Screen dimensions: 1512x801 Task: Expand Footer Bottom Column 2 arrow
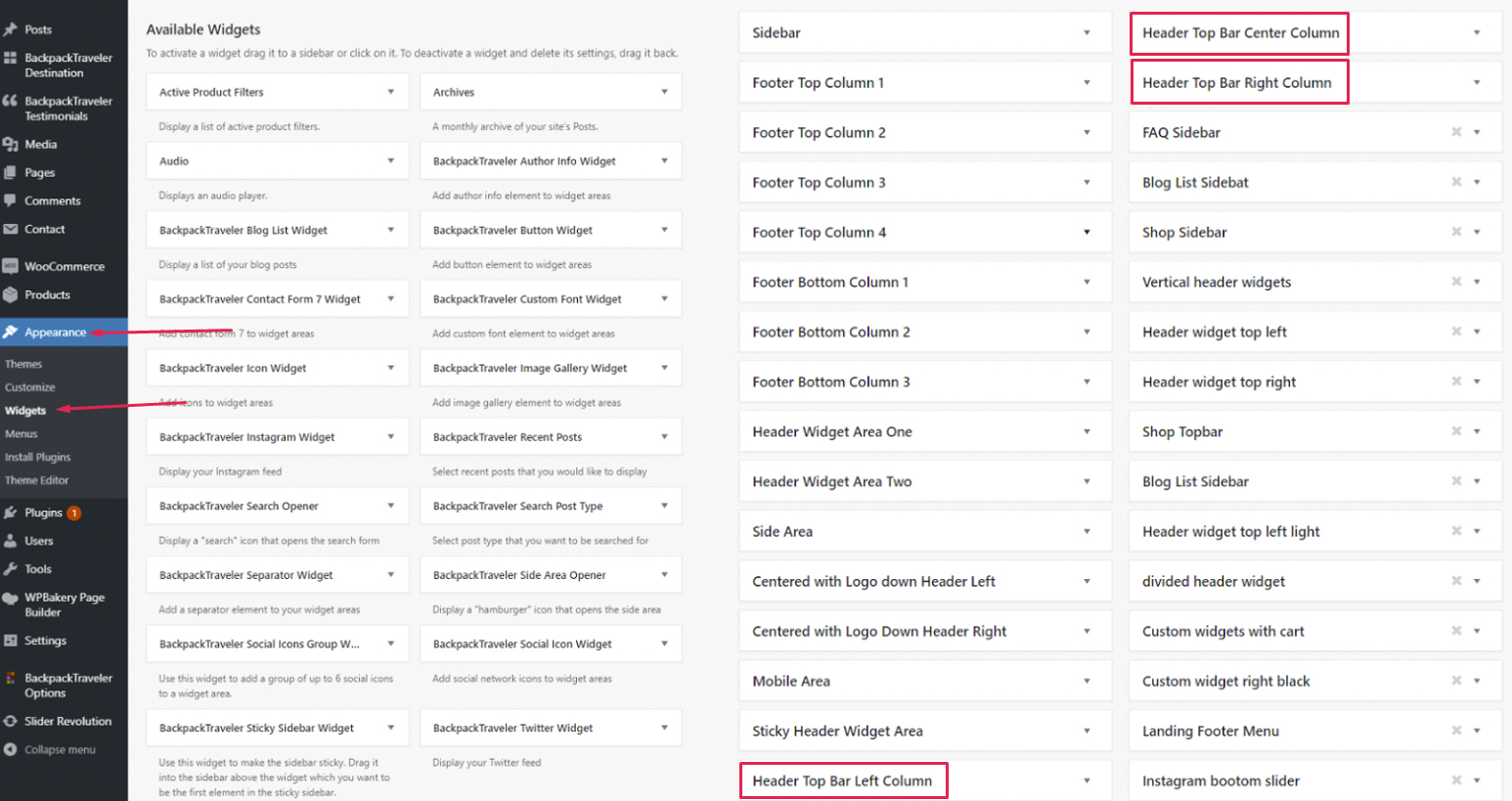[1087, 332]
